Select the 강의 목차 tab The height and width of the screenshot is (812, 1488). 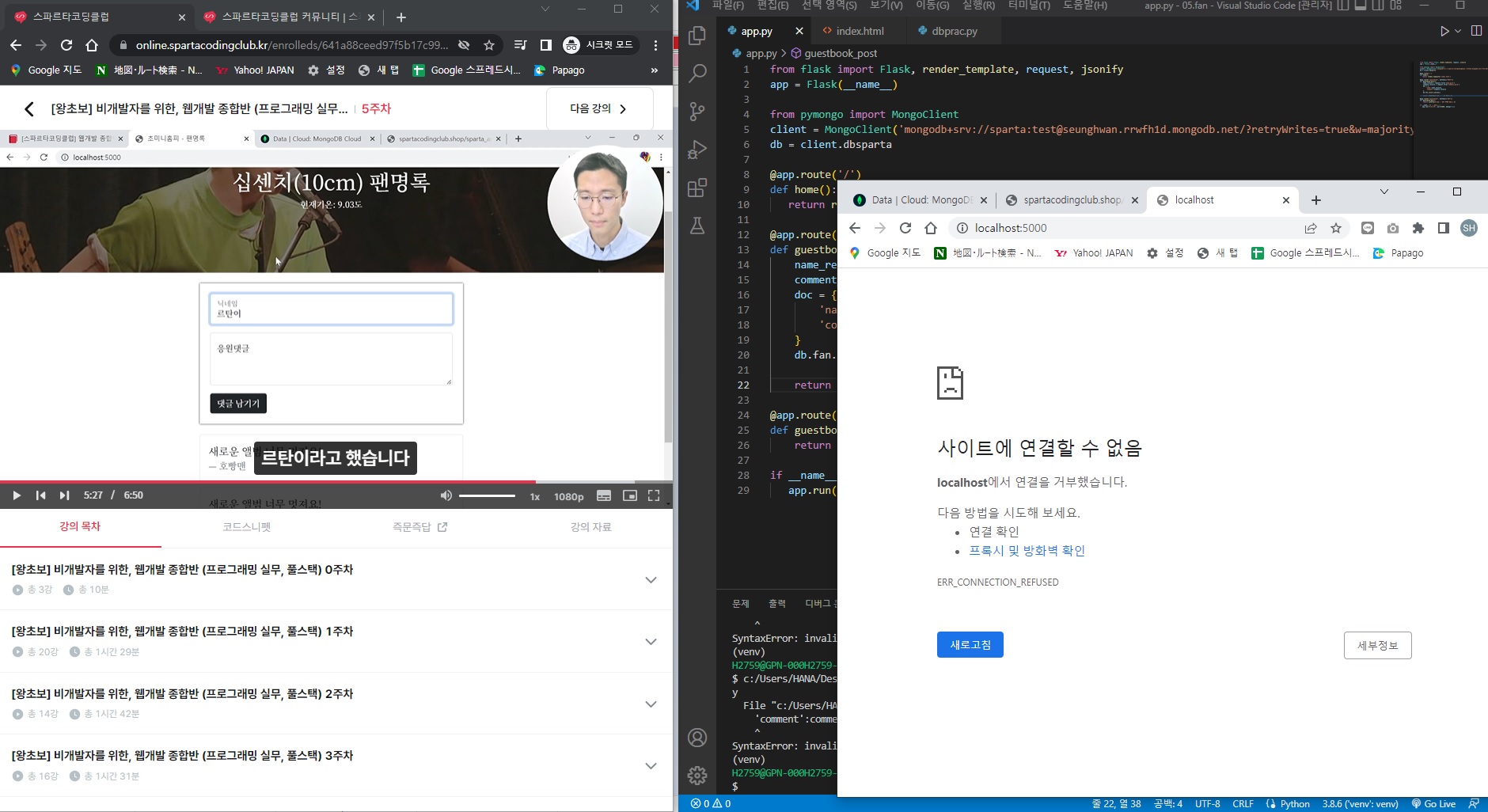80,527
